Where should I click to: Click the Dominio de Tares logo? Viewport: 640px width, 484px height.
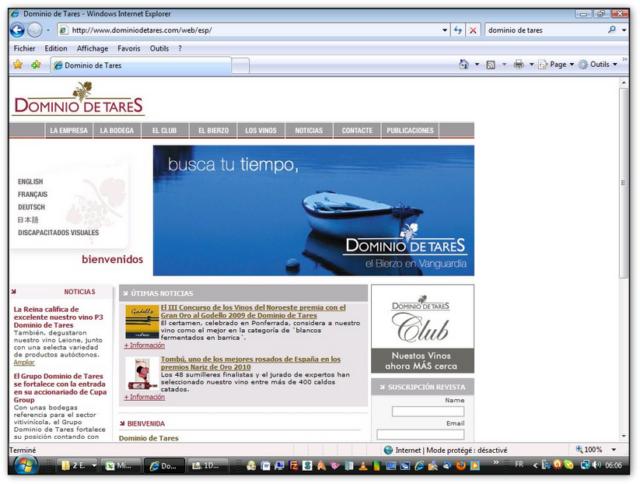point(78,98)
